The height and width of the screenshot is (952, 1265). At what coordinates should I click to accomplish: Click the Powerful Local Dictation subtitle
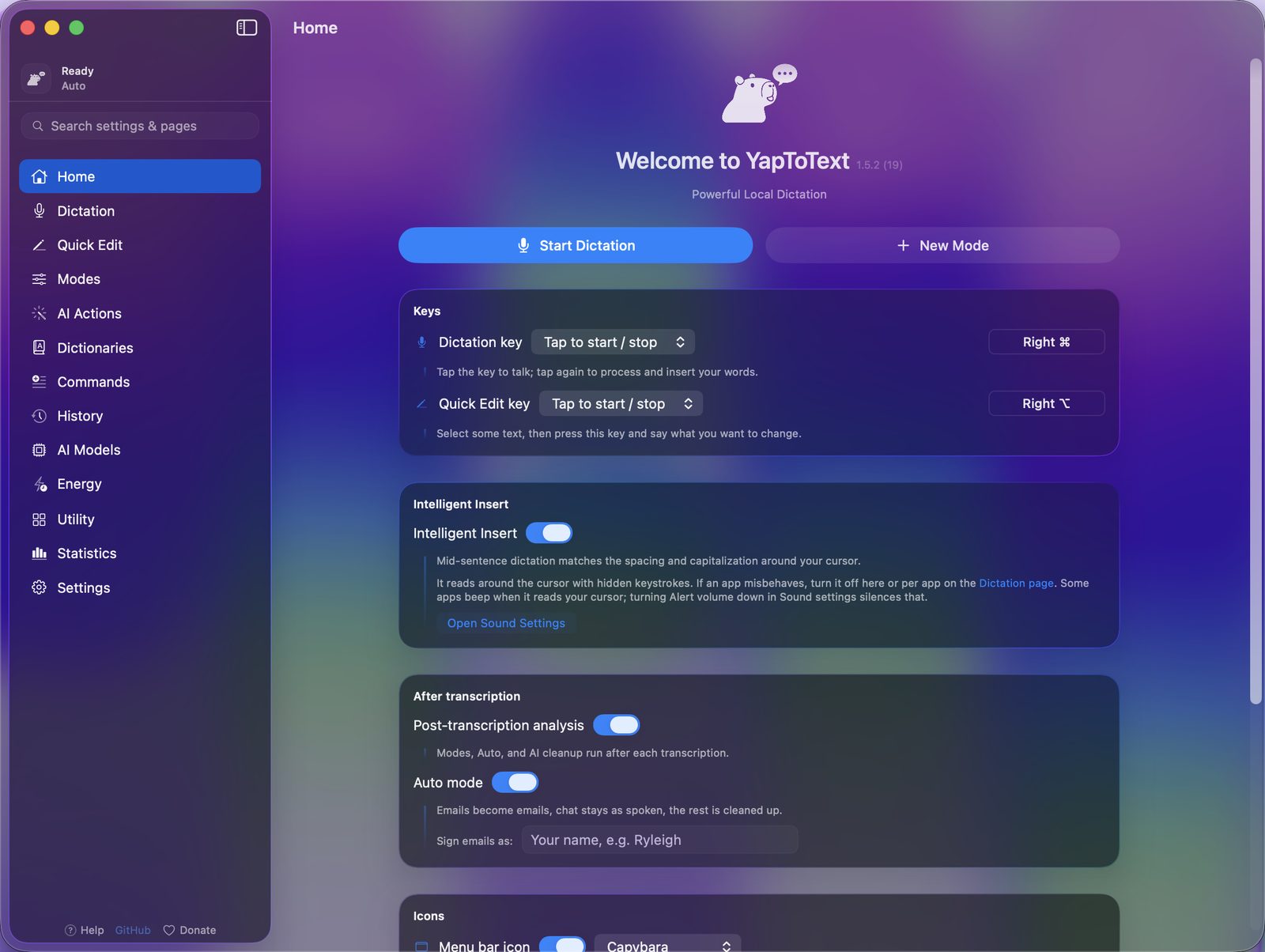759,195
